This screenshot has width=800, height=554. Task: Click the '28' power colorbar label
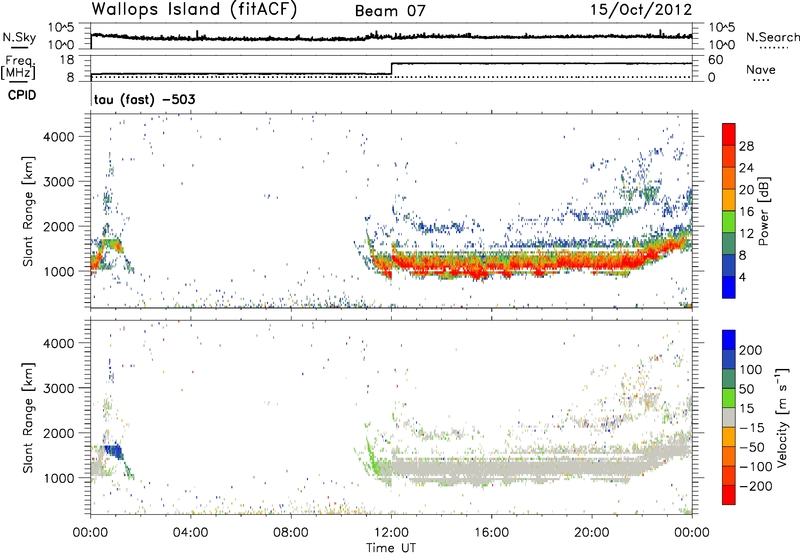[746, 146]
